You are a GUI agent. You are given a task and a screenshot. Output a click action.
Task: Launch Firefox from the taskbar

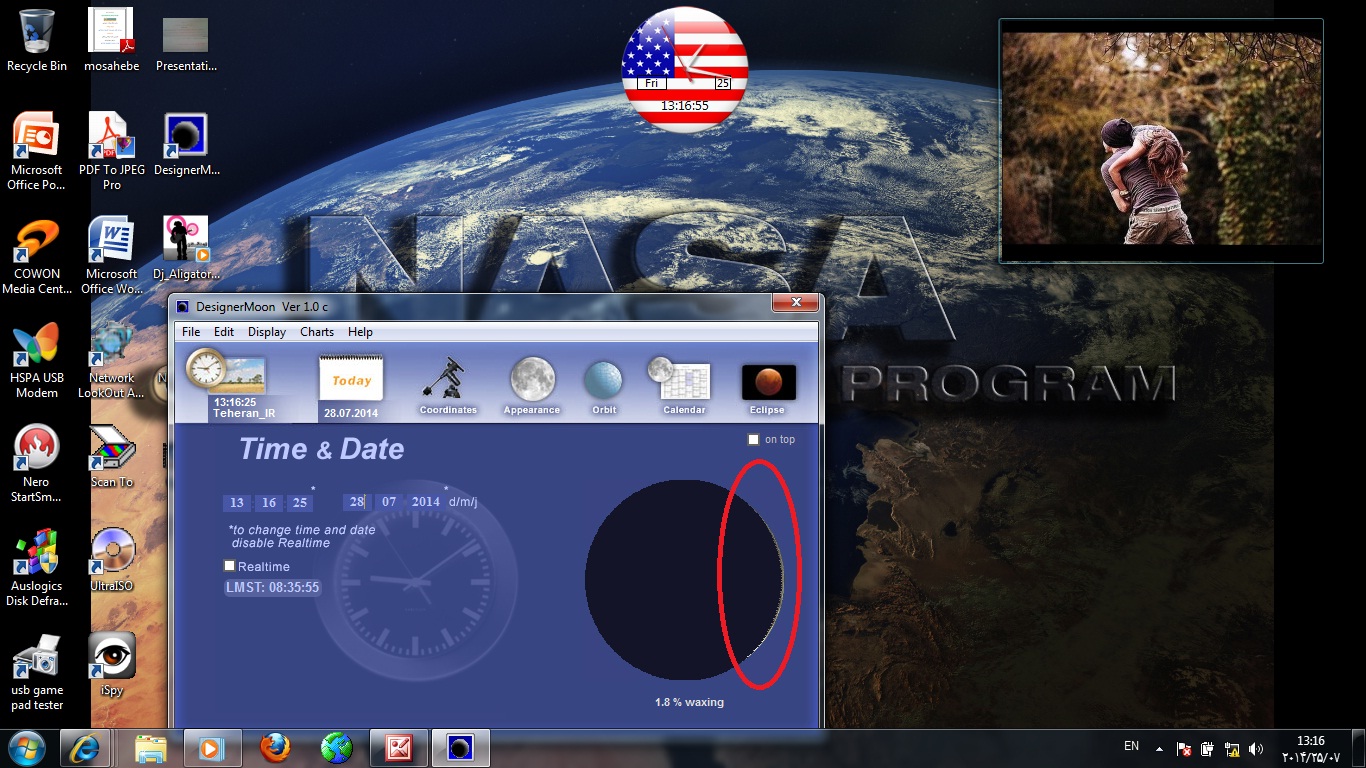click(275, 748)
